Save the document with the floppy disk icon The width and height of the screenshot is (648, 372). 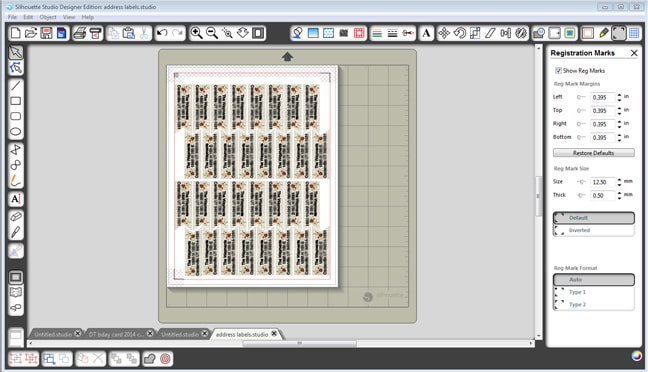[x=46, y=33]
